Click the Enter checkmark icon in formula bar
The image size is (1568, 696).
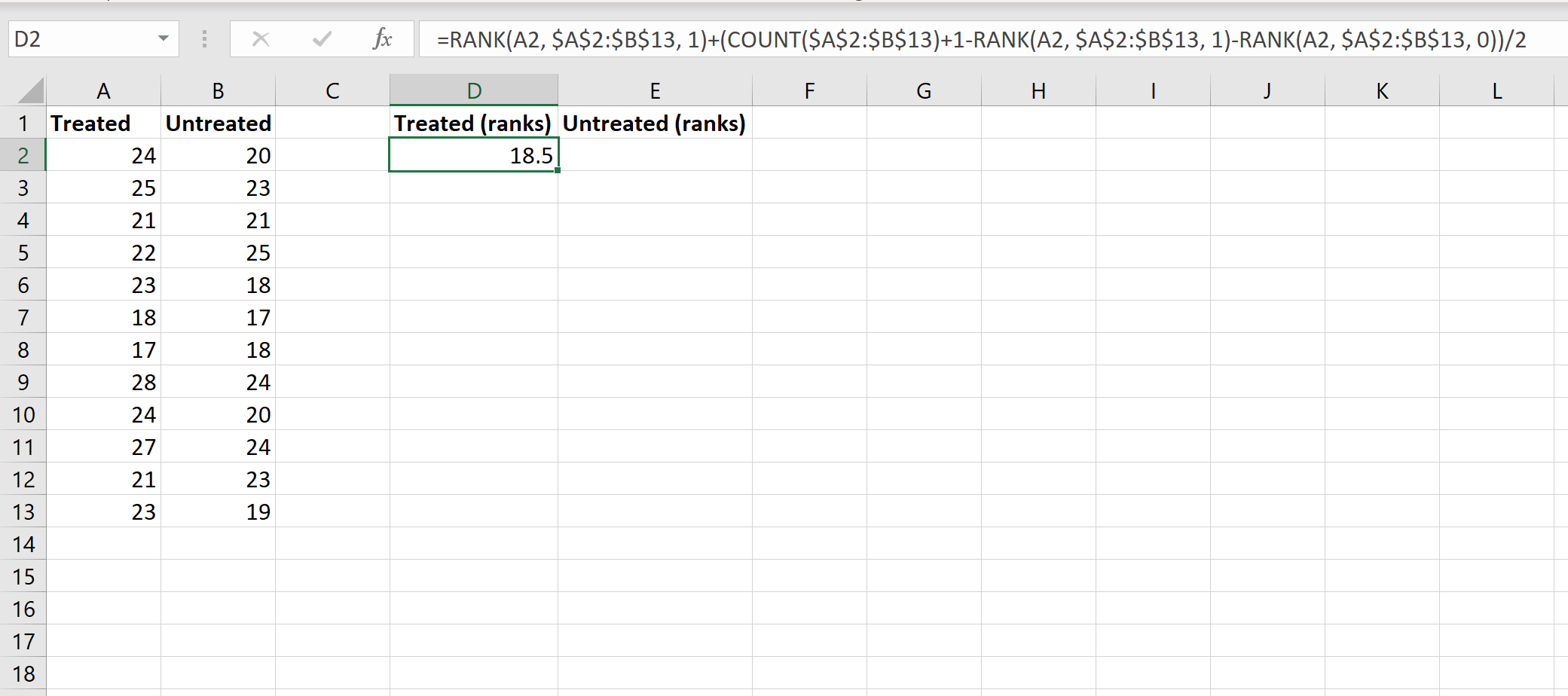322,39
